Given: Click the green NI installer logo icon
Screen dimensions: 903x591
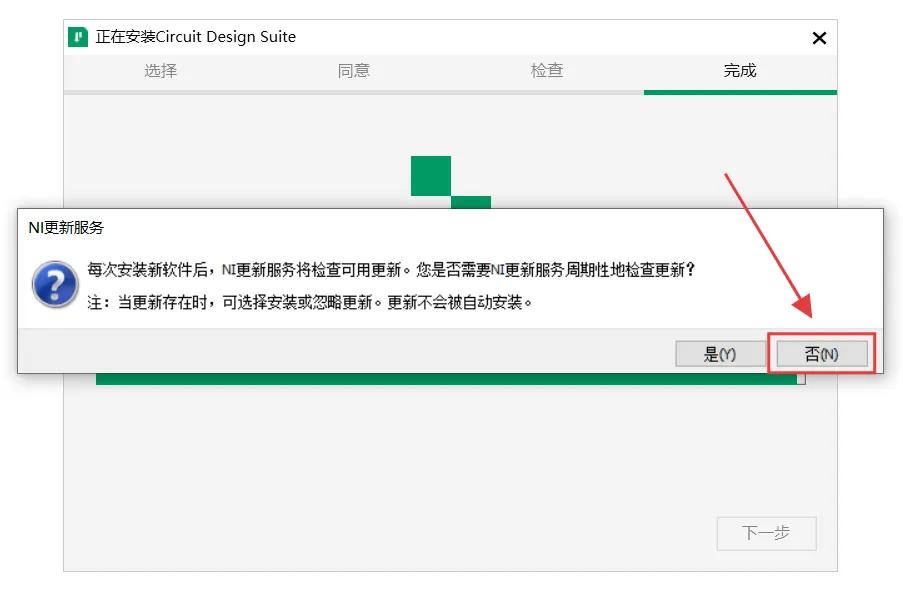Looking at the screenshot, I should click(78, 37).
